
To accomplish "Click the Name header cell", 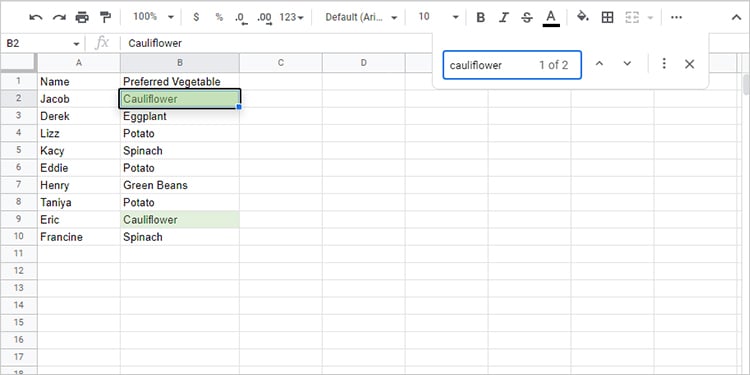I will click(x=79, y=82).
